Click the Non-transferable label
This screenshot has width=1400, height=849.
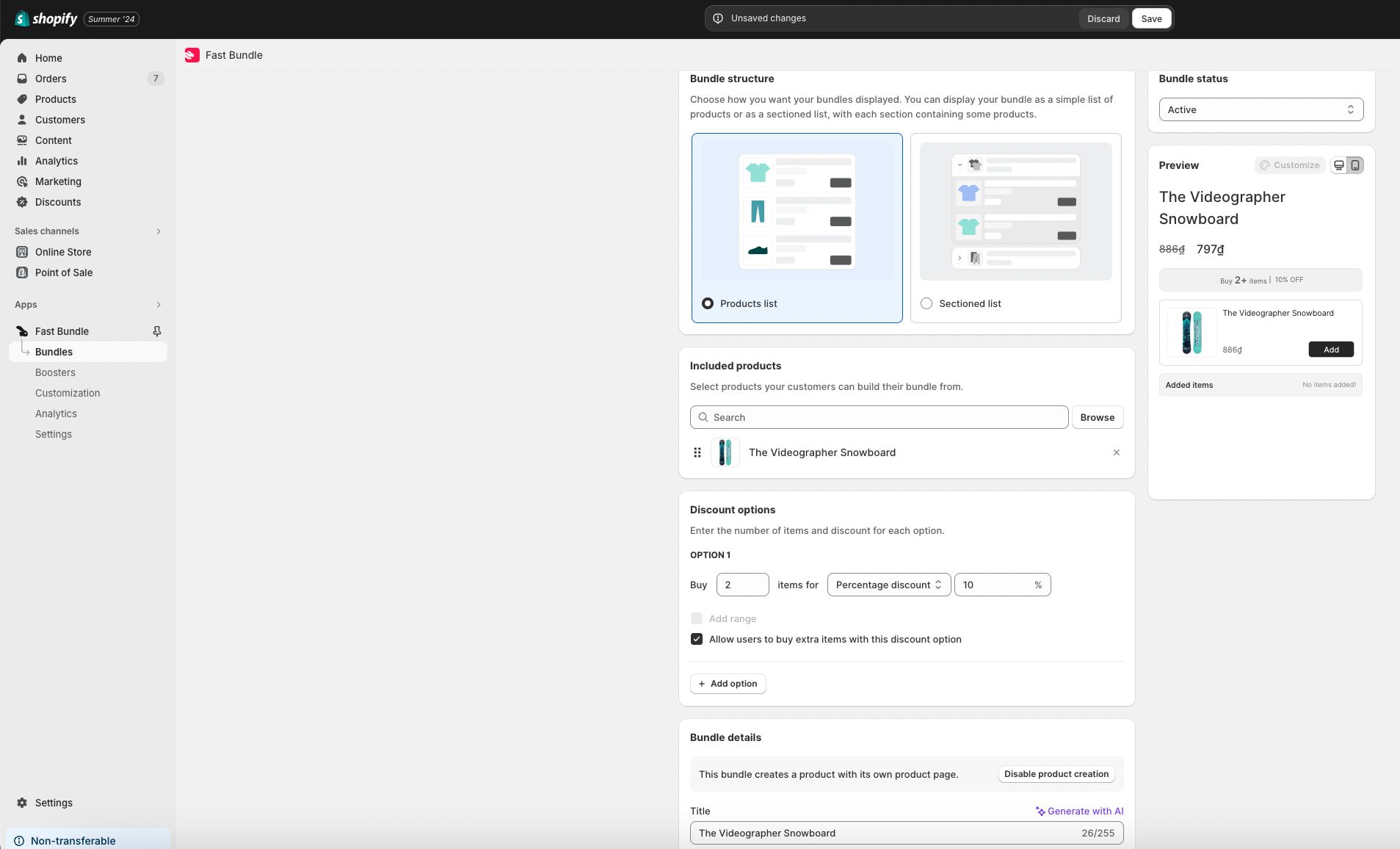(x=73, y=841)
